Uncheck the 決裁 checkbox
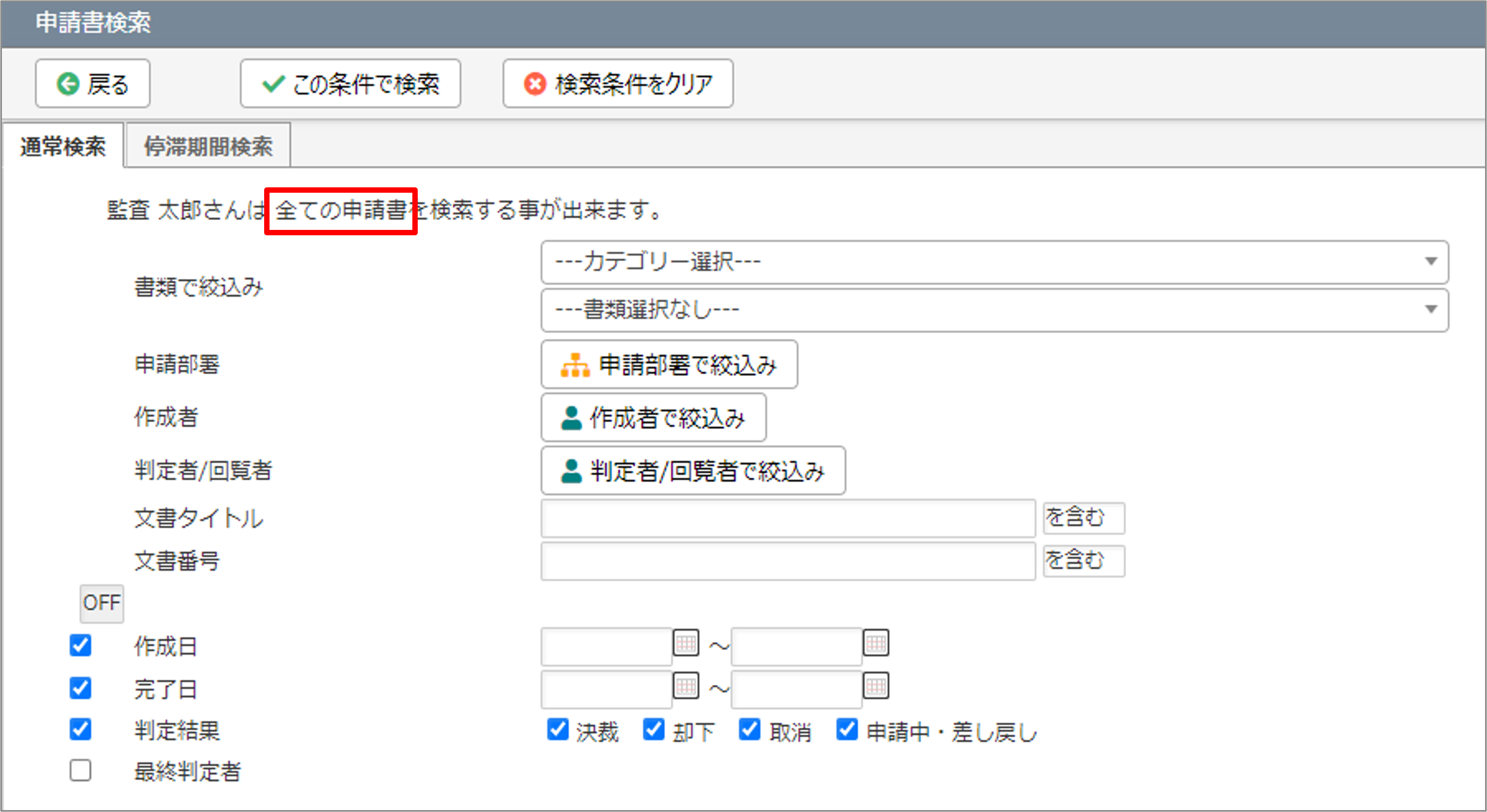1487x812 pixels. [558, 729]
